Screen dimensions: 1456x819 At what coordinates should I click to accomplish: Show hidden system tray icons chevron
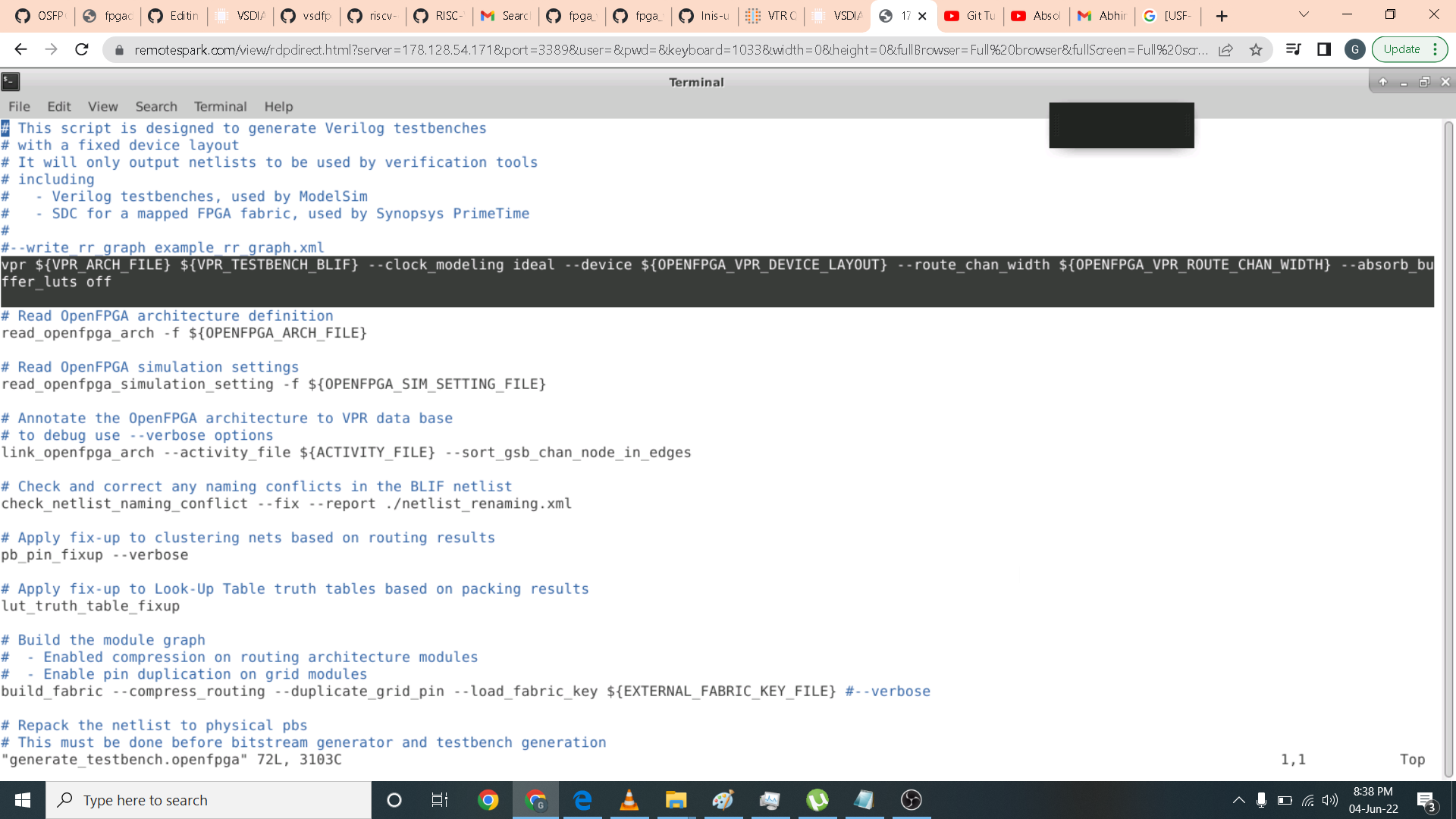pos(1238,800)
